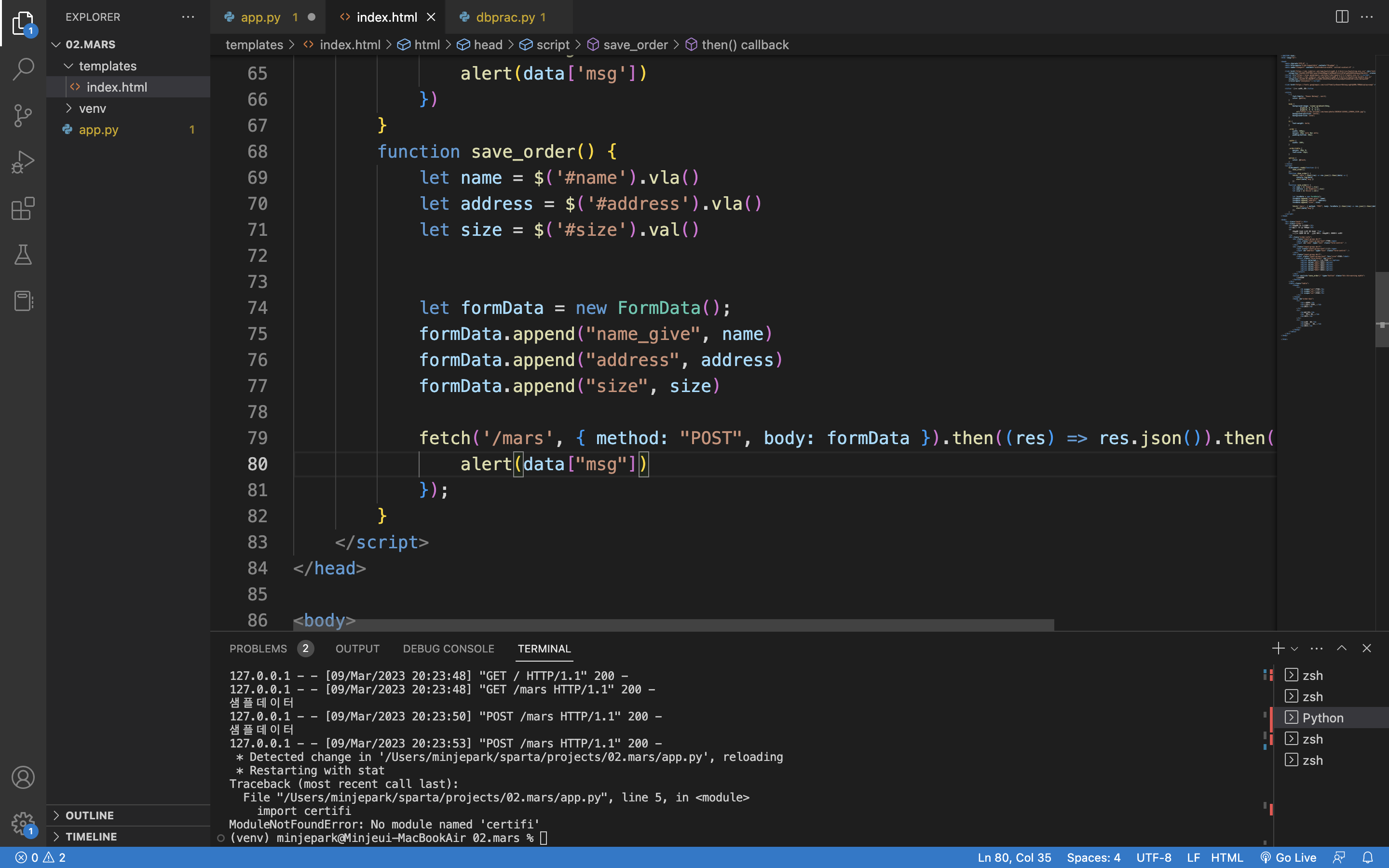1389x868 pixels.
Task: Select the second zsh terminal entry
Action: click(1331, 696)
